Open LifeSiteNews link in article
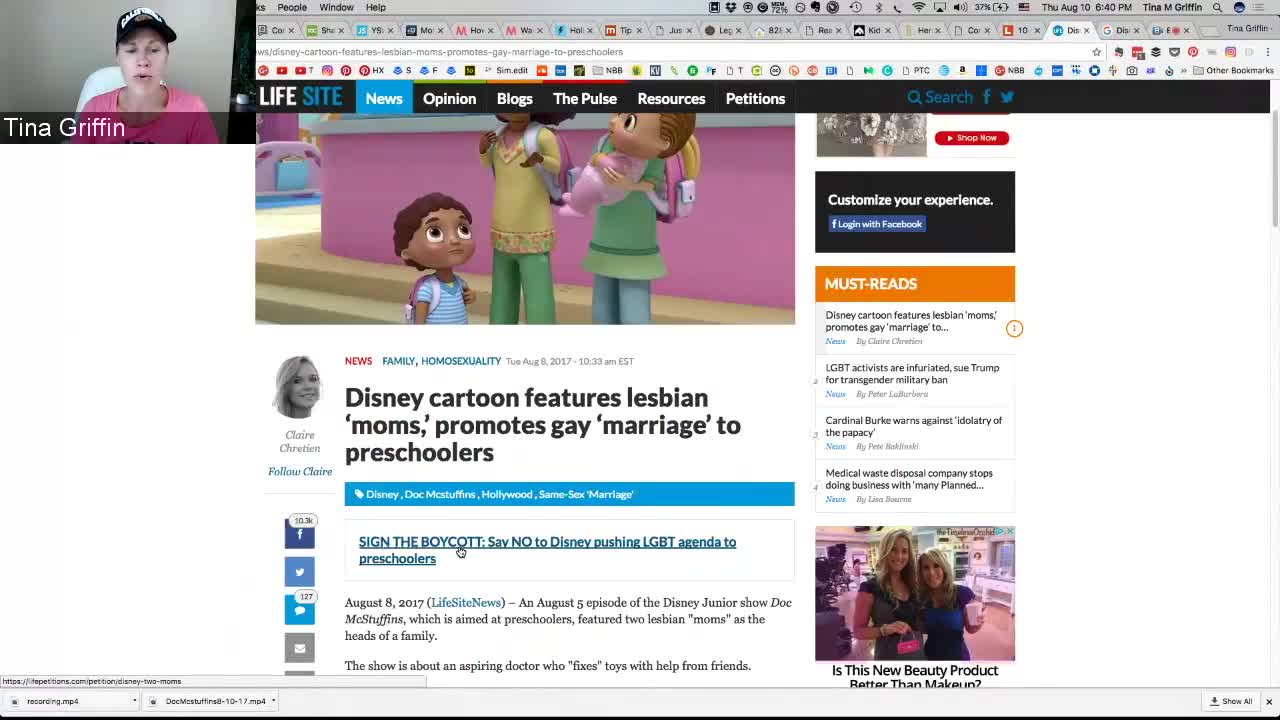Image resolution: width=1280 pixels, height=720 pixels. pyautogui.click(x=466, y=603)
